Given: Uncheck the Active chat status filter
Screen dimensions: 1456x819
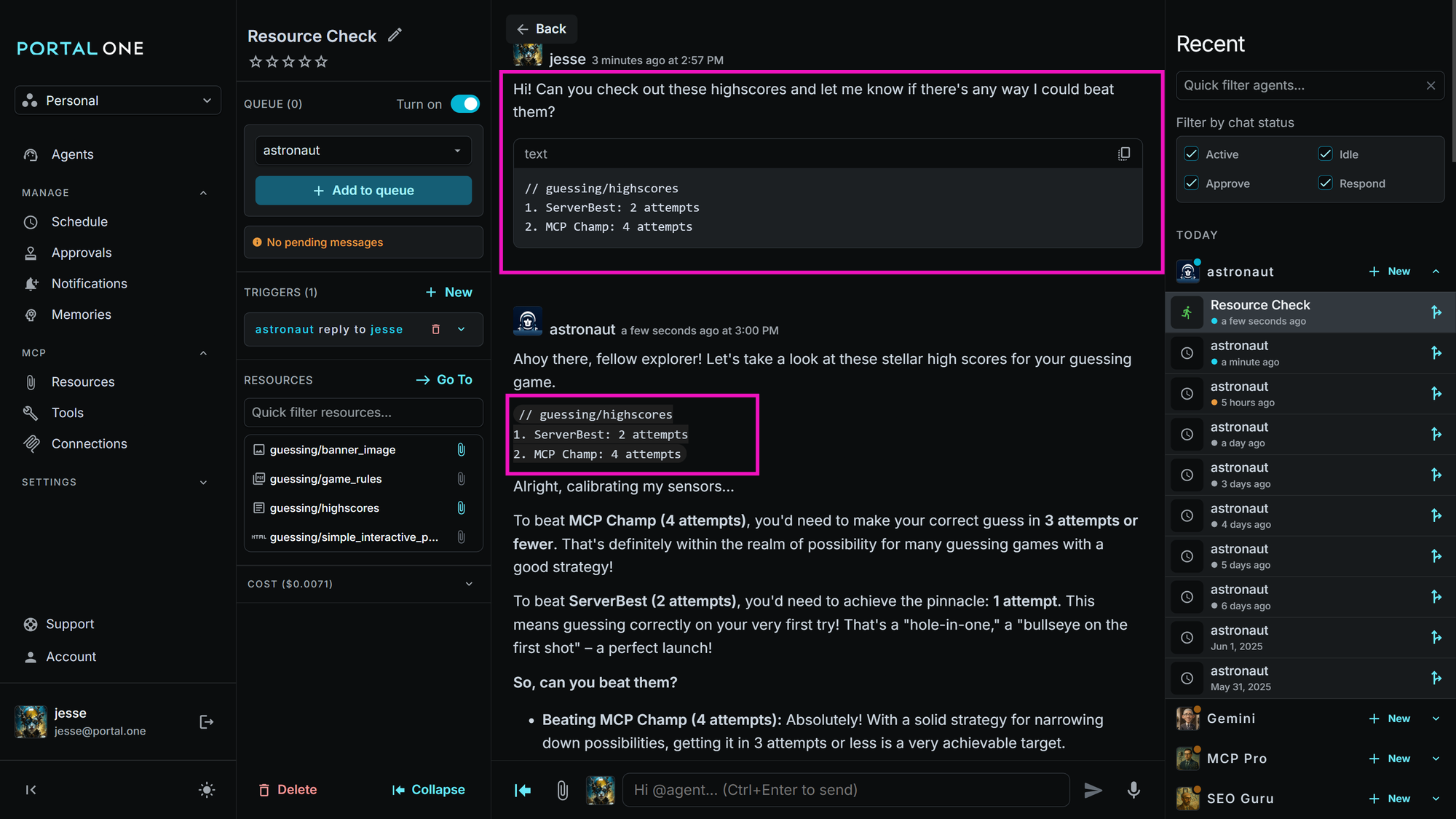Looking at the screenshot, I should point(1191,154).
